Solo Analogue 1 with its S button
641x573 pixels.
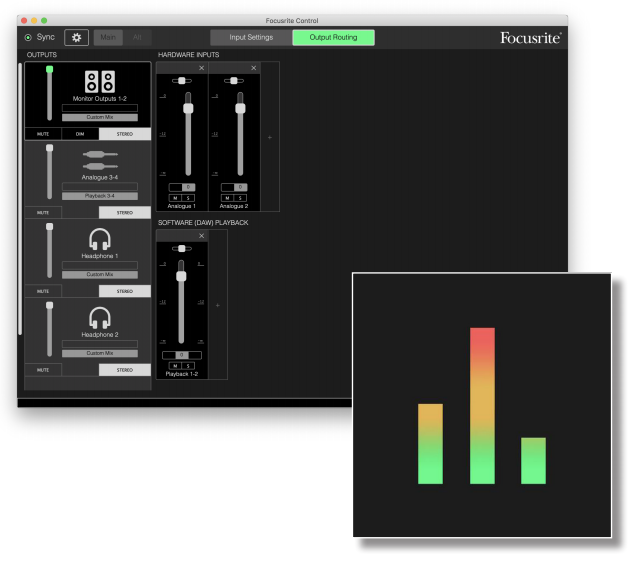(x=188, y=198)
